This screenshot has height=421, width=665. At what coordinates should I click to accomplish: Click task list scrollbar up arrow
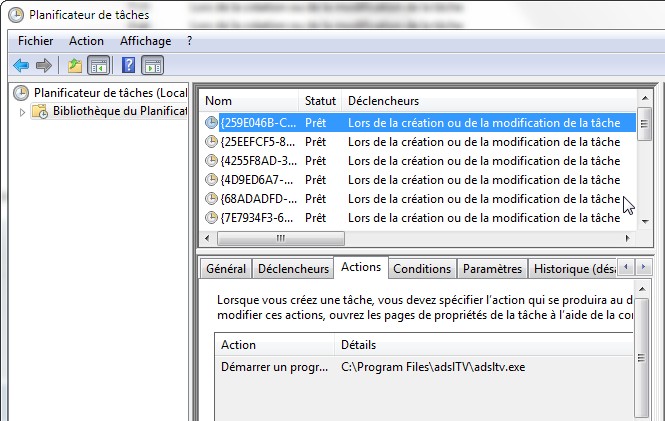click(x=645, y=98)
